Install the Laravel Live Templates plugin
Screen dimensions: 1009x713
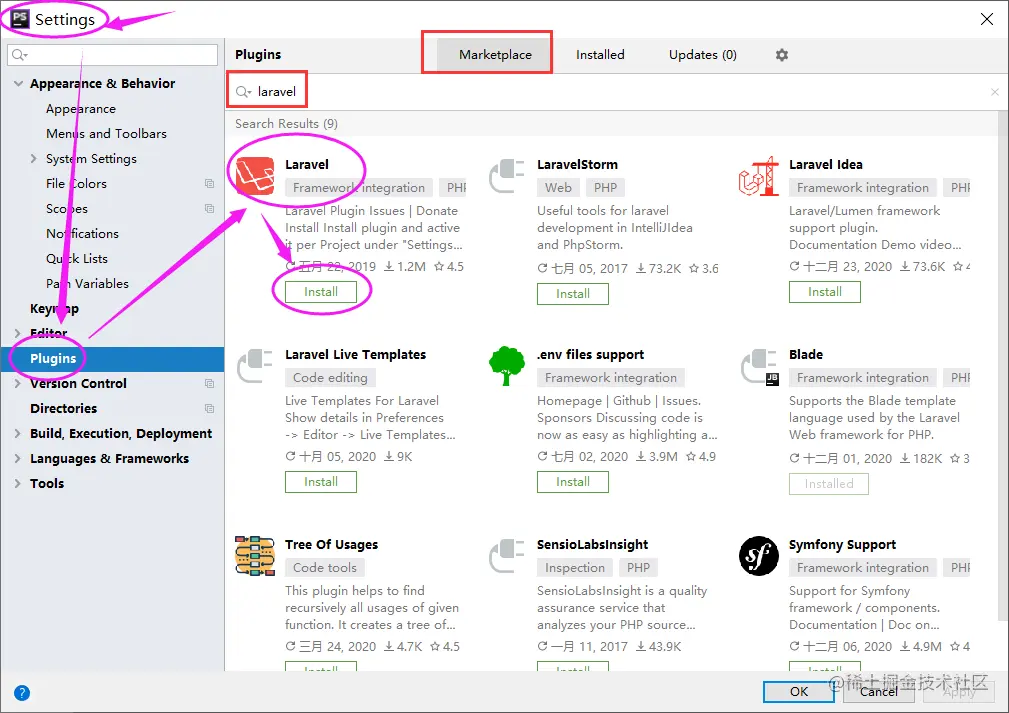click(x=320, y=482)
